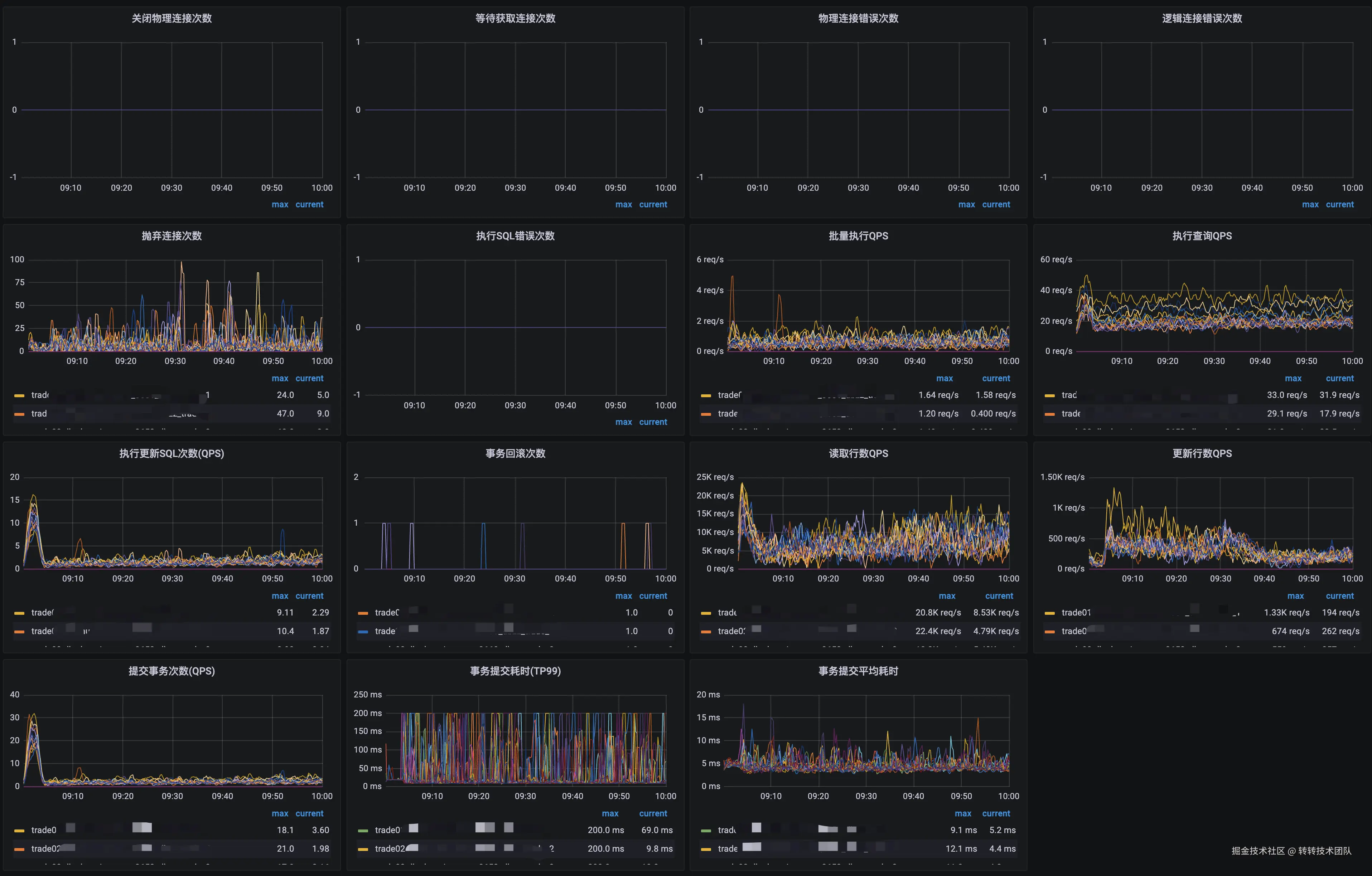Click current header in 事务提交平均耗时 legend

point(995,813)
